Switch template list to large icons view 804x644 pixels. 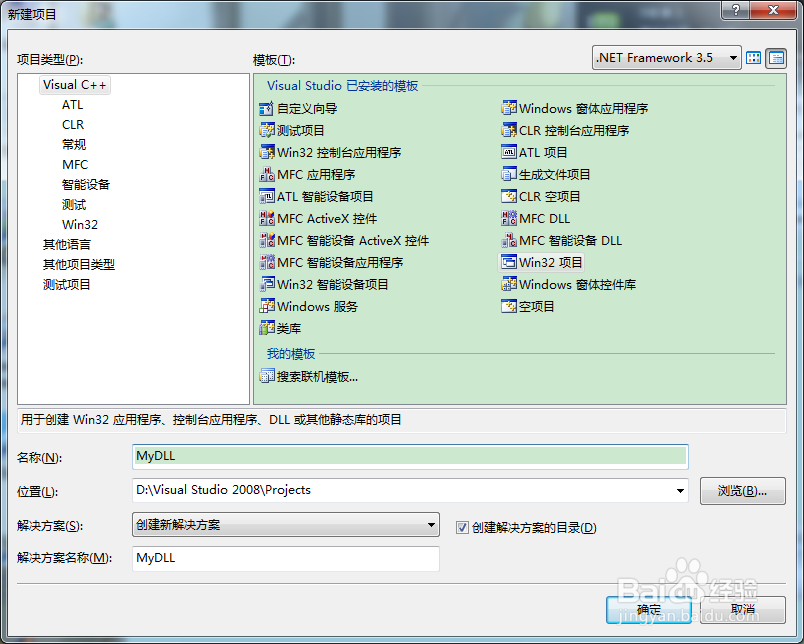[x=753, y=58]
